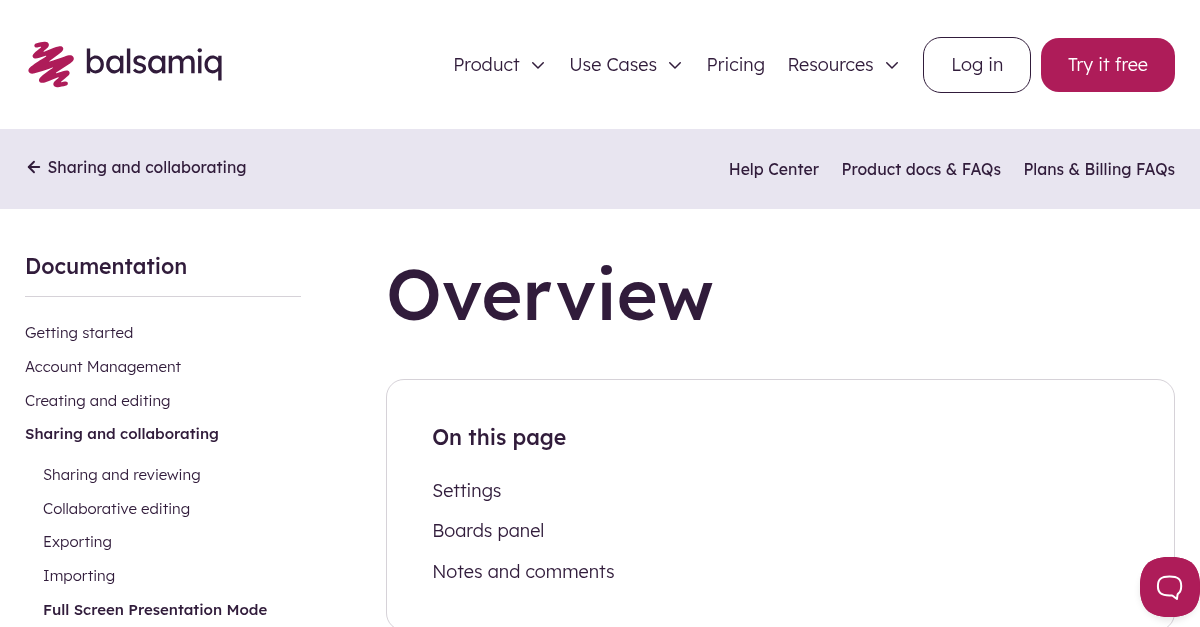Open the chat support widget
This screenshot has height=627, width=1200.
pyautogui.click(x=1169, y=587)
